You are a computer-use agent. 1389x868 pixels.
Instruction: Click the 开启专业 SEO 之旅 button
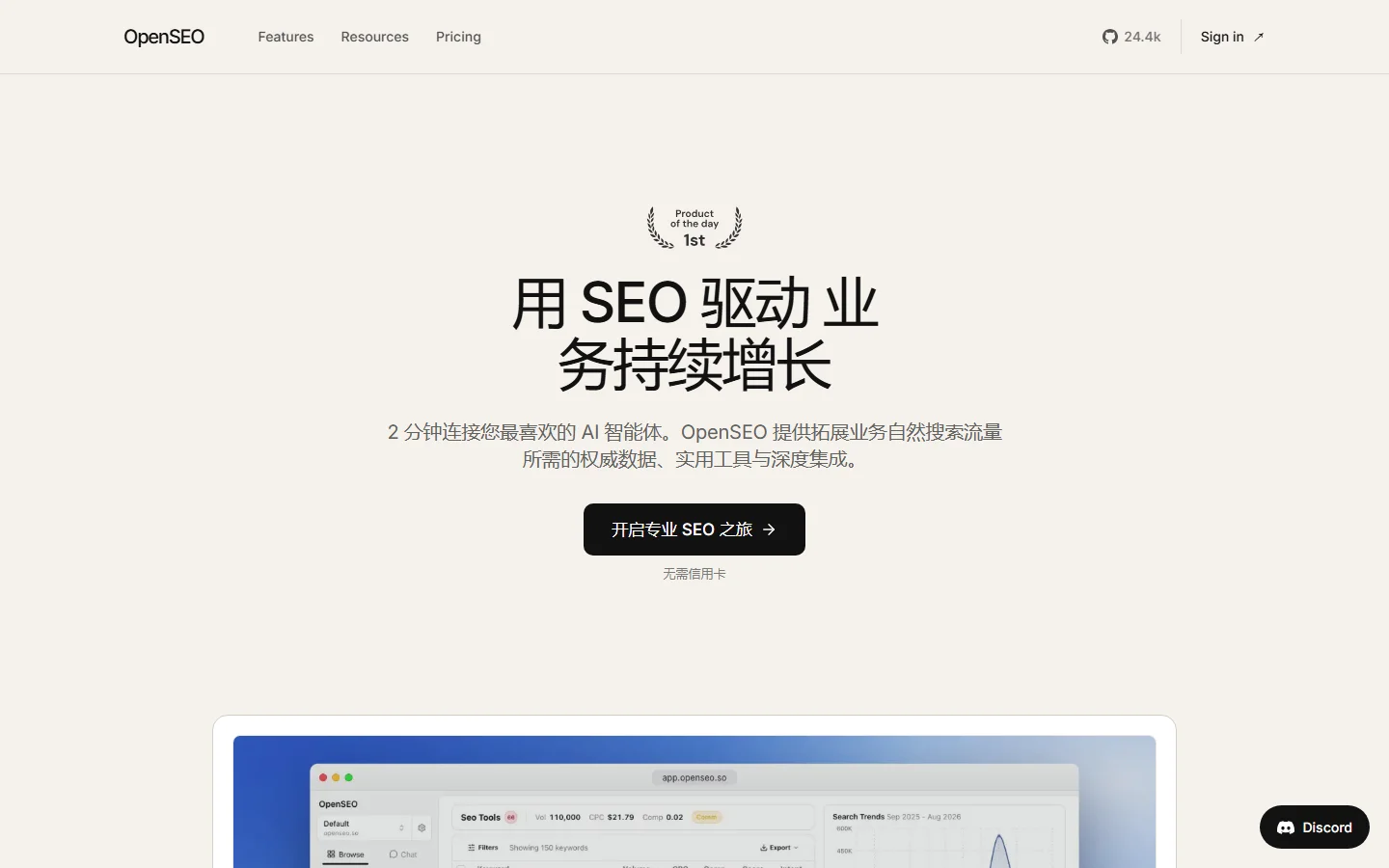pos(694,529)
